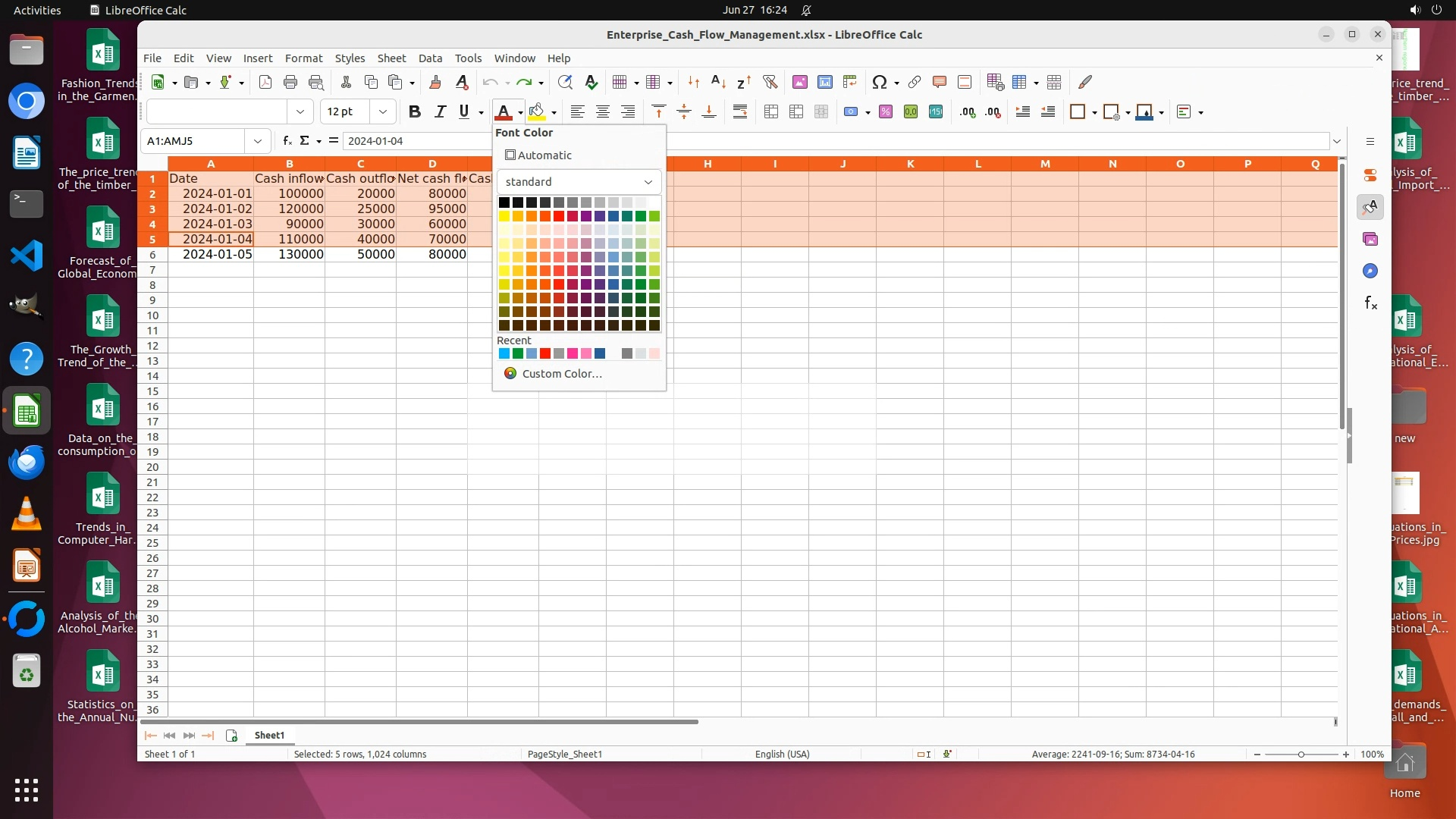This screenshot has width=1456, height=819.
Task: Click the Automatic font color button
Action: tap(538, 155)
